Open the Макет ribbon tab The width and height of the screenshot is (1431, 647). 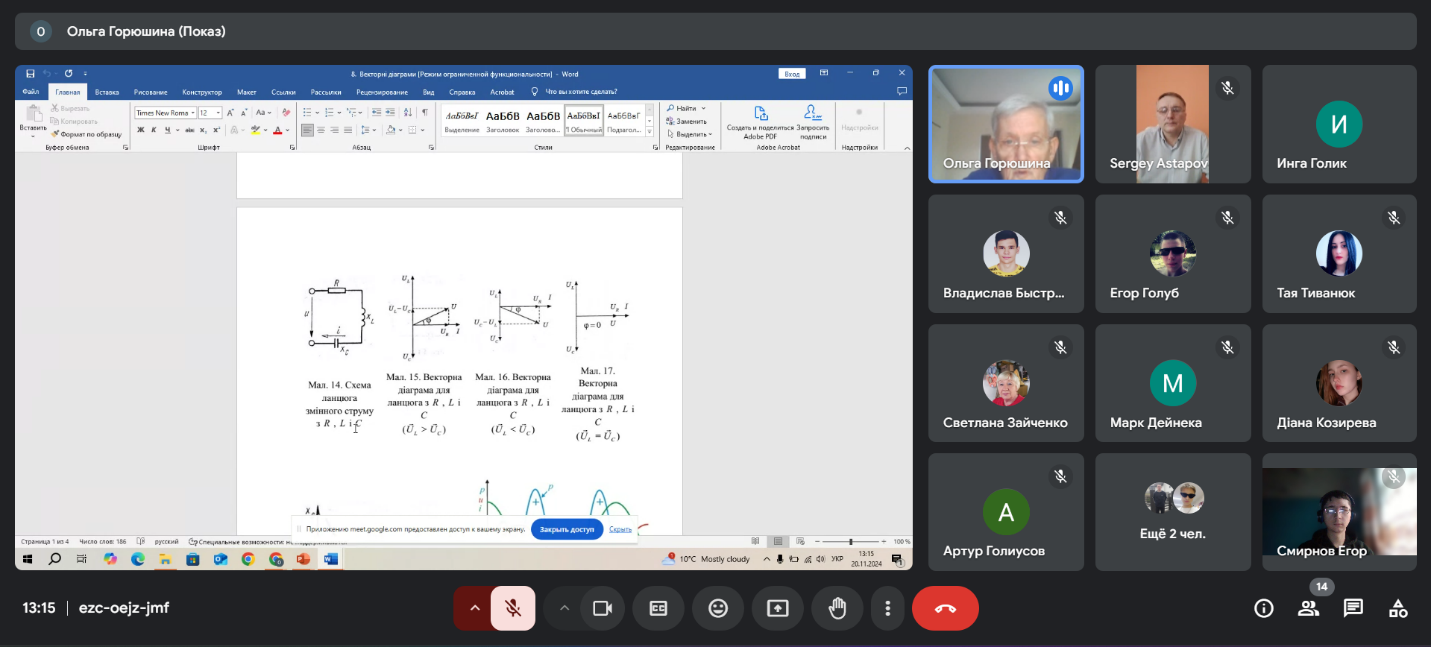click(247, 92)
